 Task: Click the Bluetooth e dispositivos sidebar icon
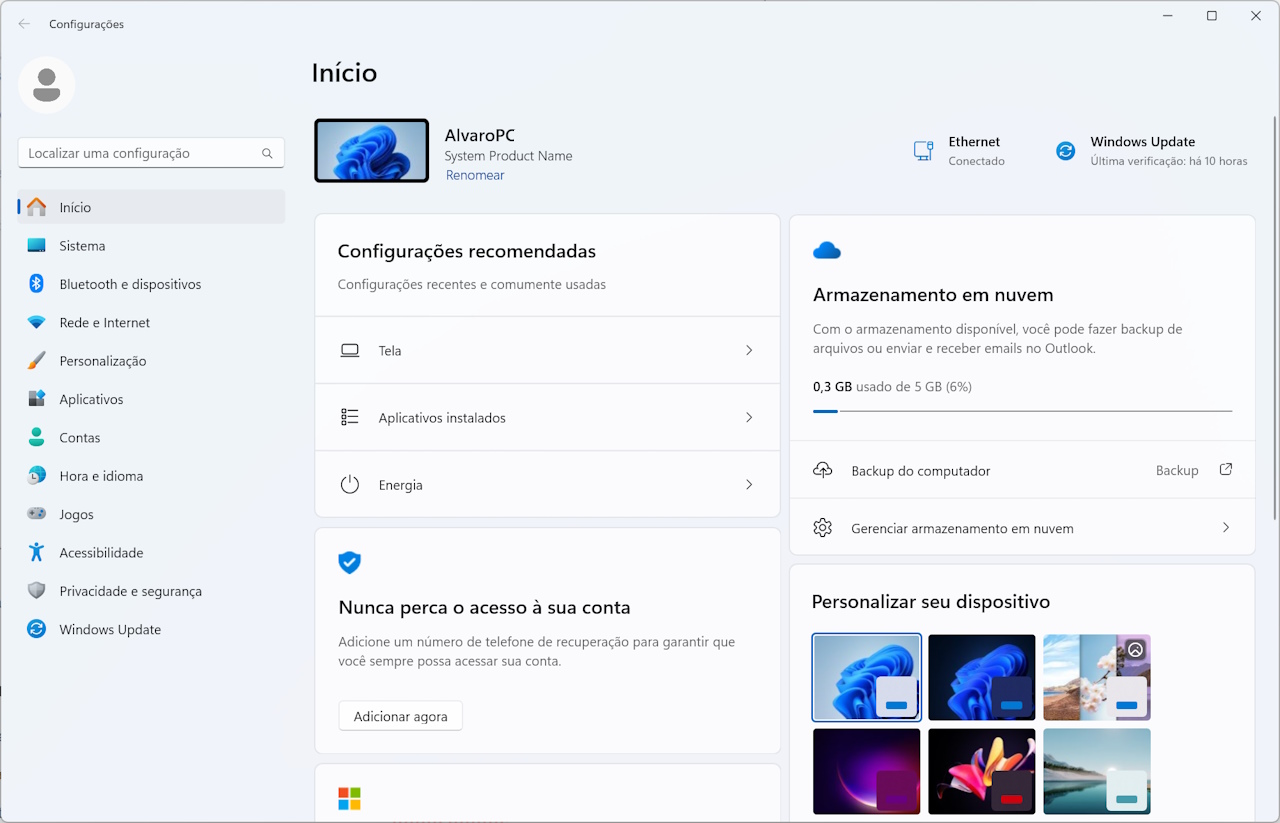click(37, 284)
